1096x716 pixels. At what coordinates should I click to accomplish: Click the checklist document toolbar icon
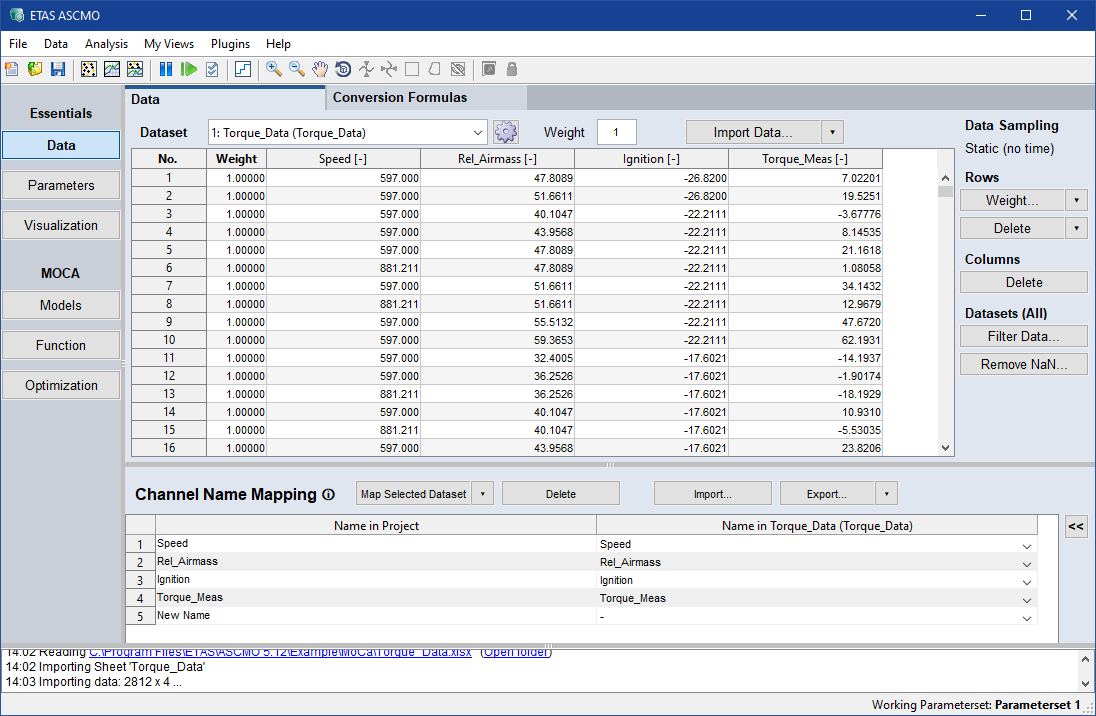[x=212, y=69]
